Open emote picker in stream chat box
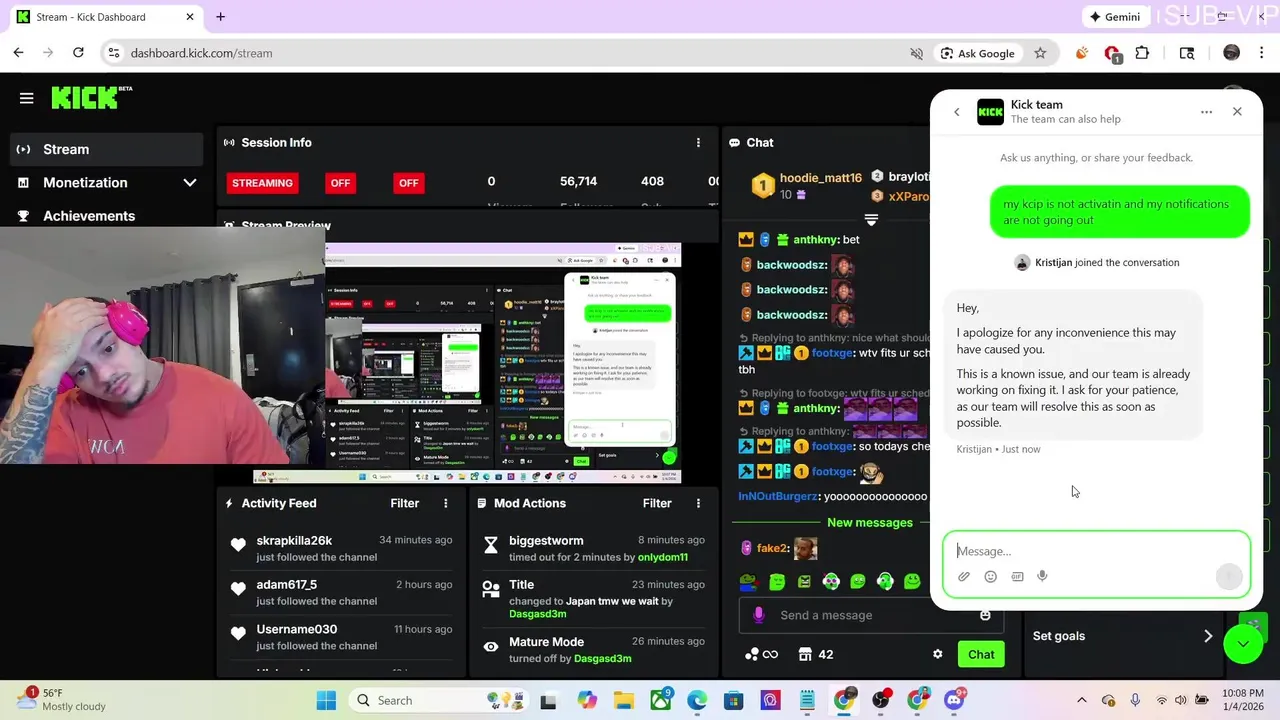This screenshot has height=720, width=1280. point(985,615)
